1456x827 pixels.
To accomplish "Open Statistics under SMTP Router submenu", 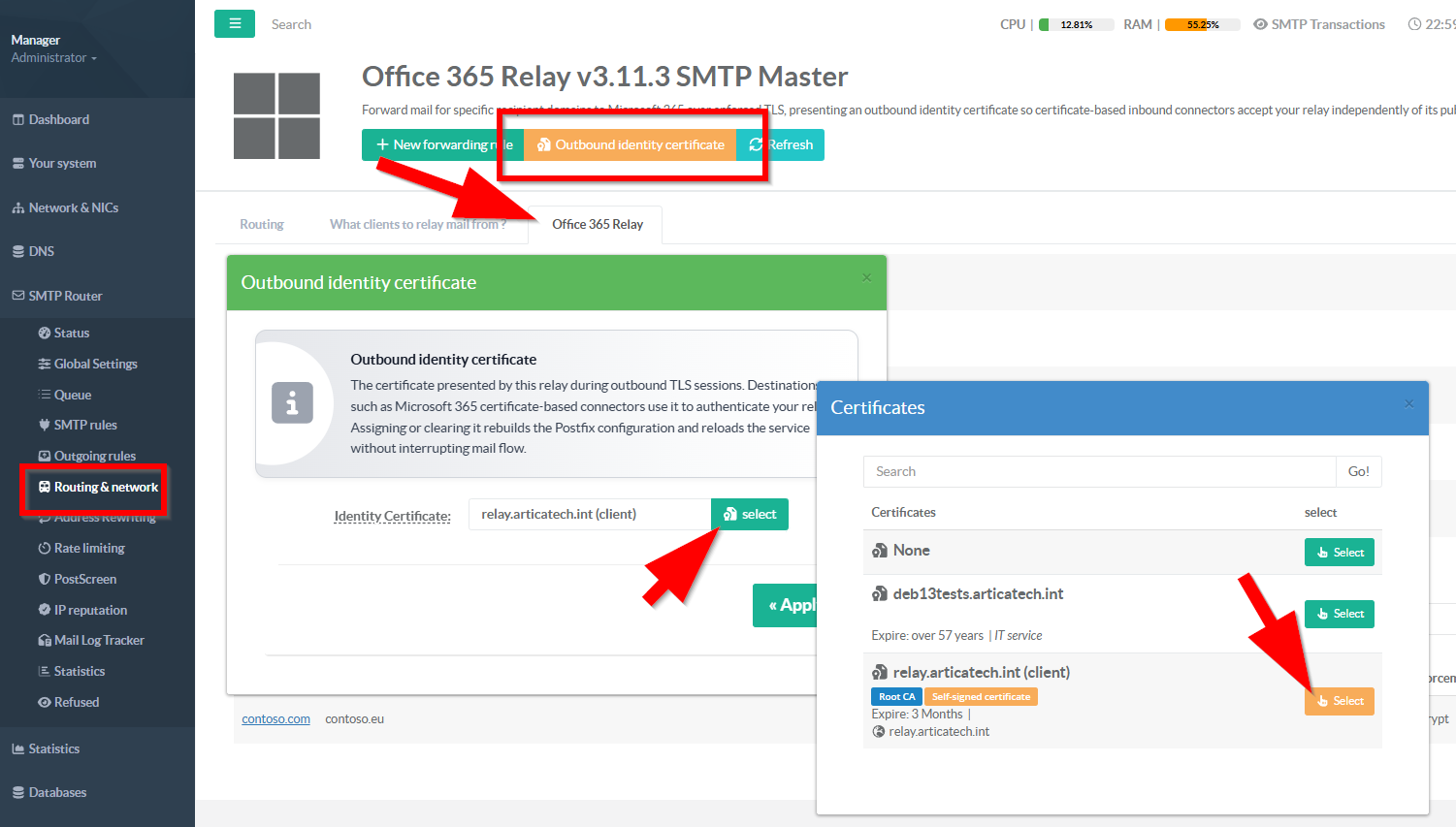I will point(72,671).
